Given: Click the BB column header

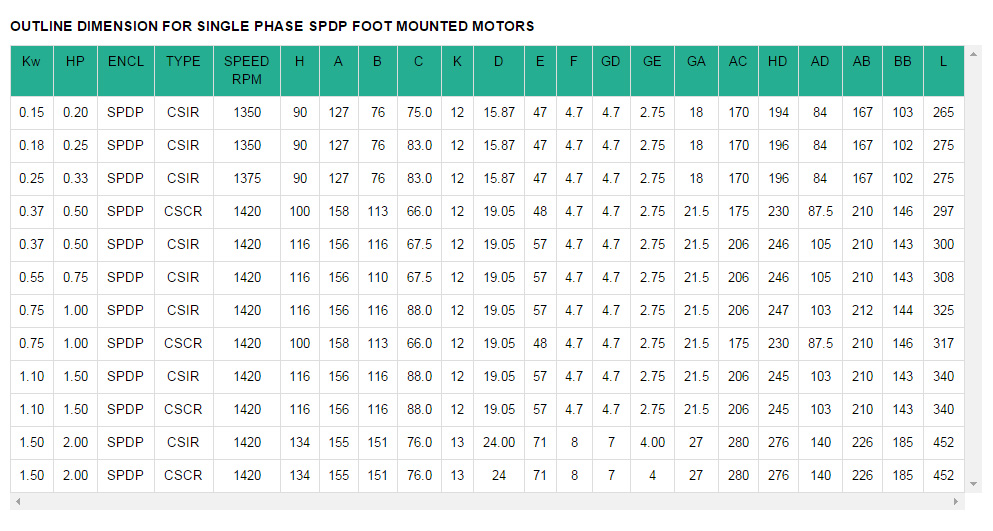Looking at the screenshot, I should point(902,61).
